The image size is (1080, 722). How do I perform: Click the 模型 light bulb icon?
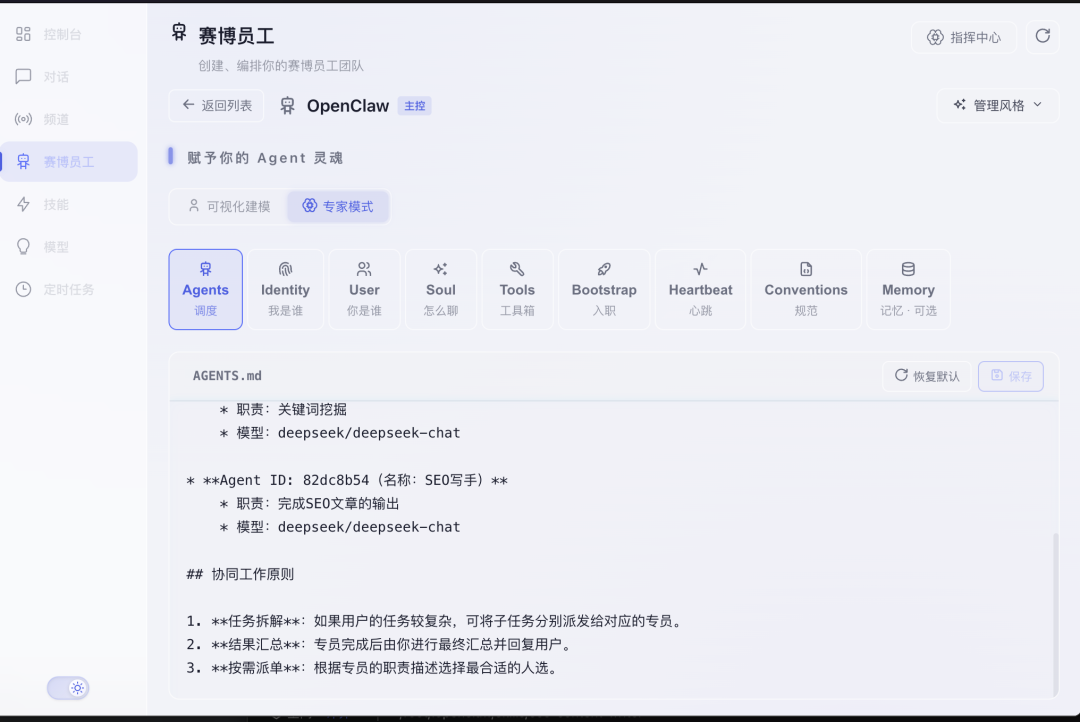[x=23, y=247]
